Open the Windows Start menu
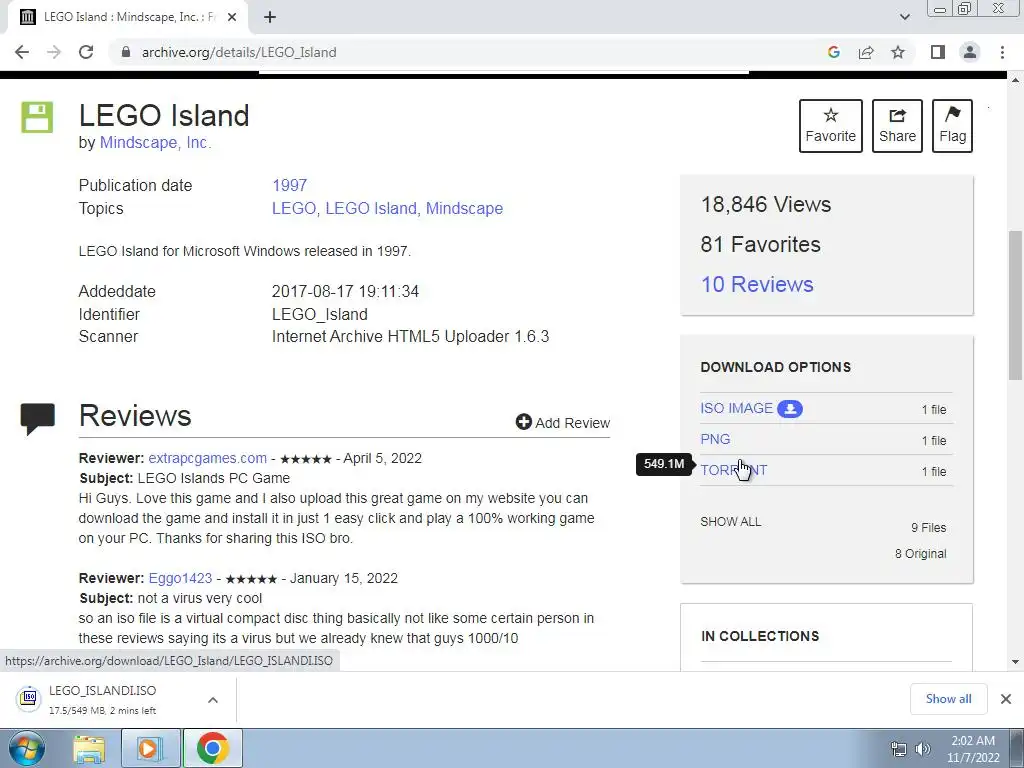Viewport: 1024px width, 768px height. (26, 748)
